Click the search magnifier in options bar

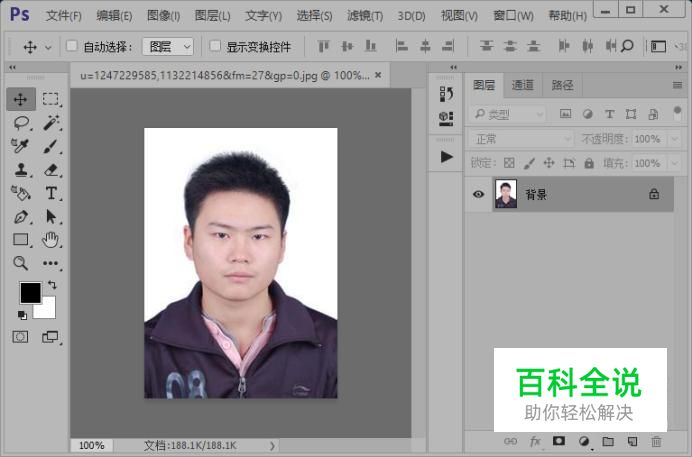point(627,45)
